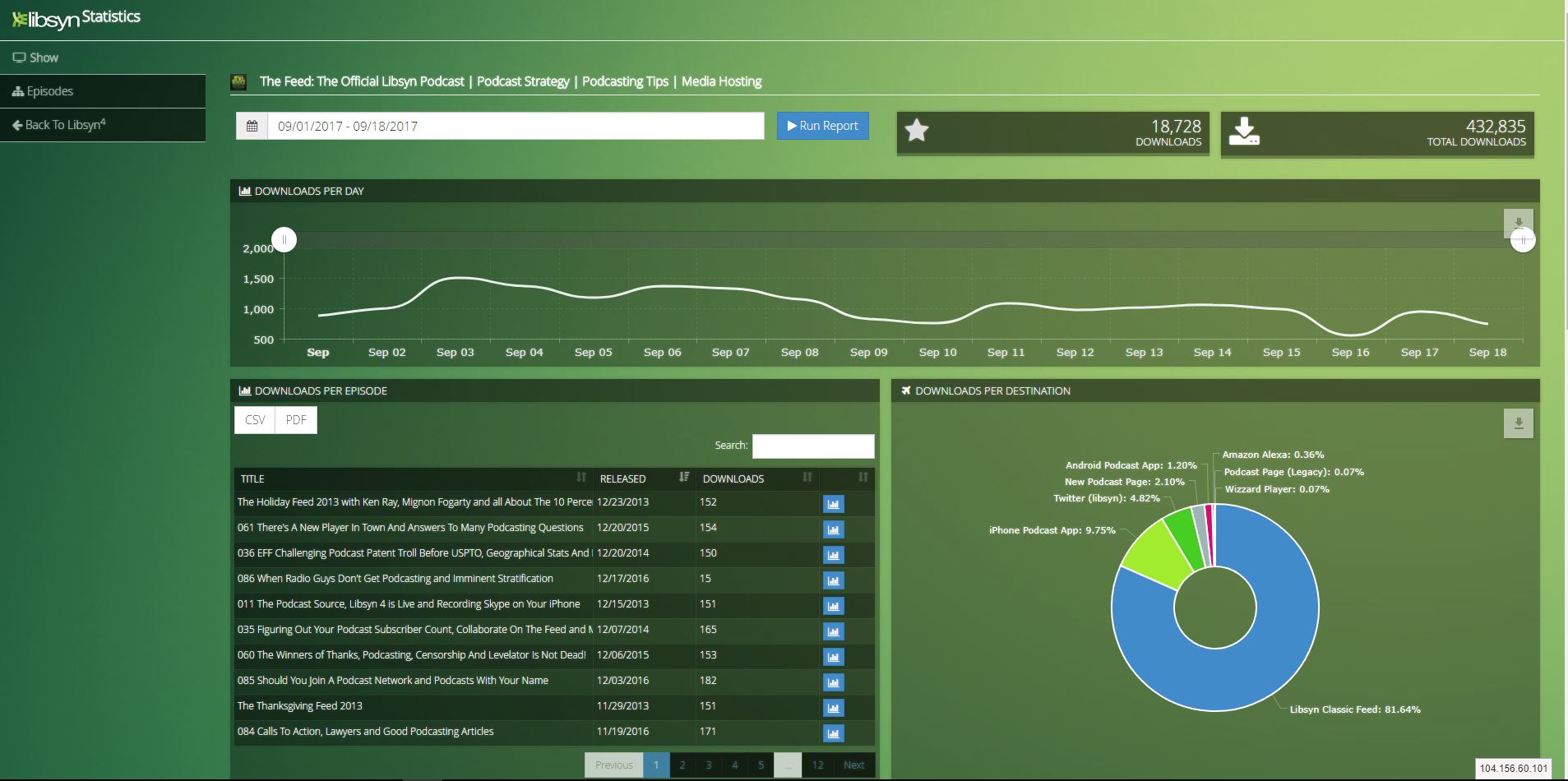Click the calendar icon beside date range

(252, 126)
